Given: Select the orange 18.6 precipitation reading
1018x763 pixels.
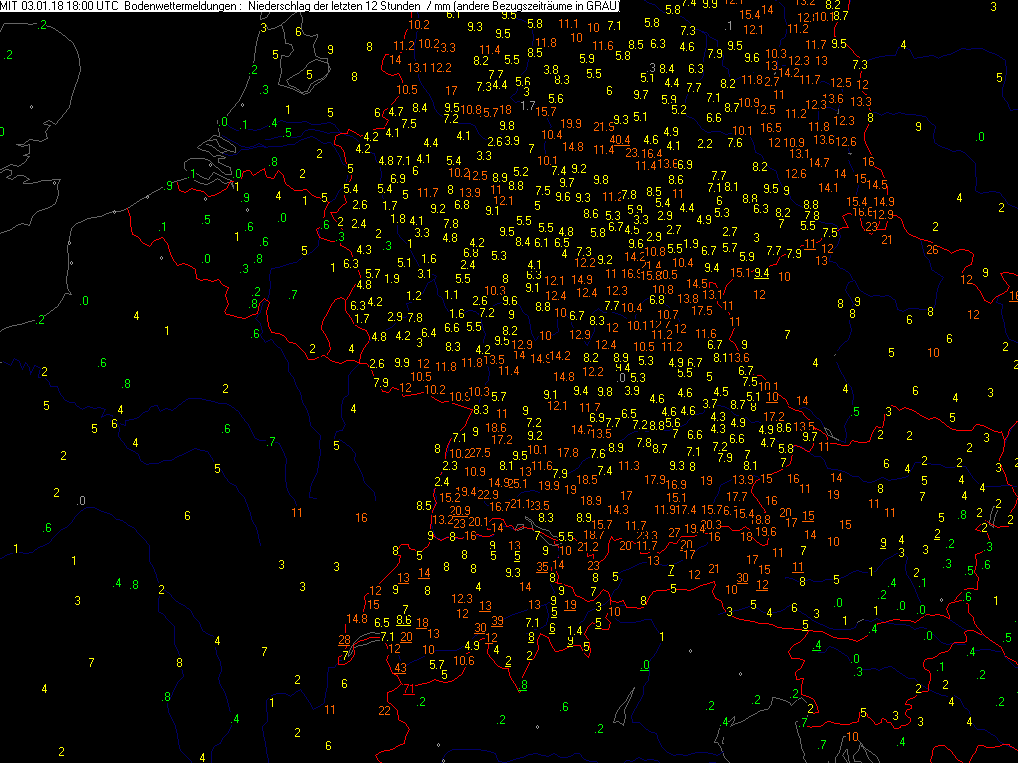Looking at the screenshot, I should pyautogui.click(x=495, y=427).
